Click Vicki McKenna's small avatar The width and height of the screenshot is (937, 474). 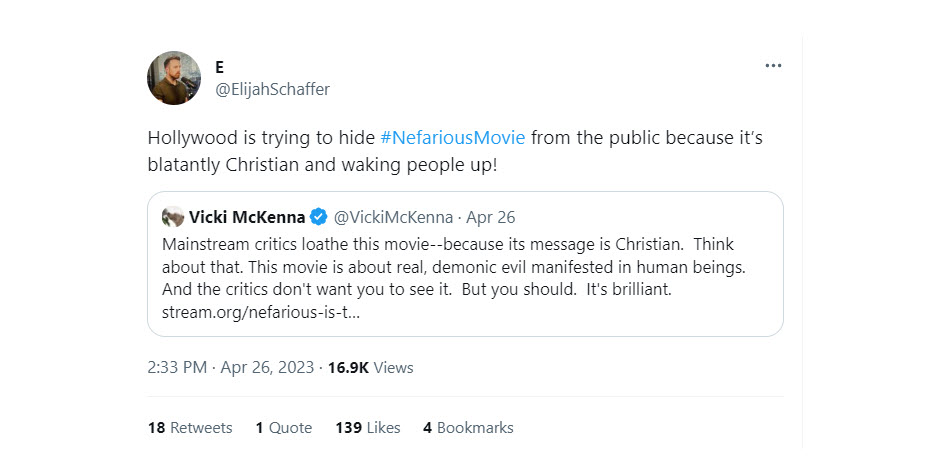pos(173,217)
